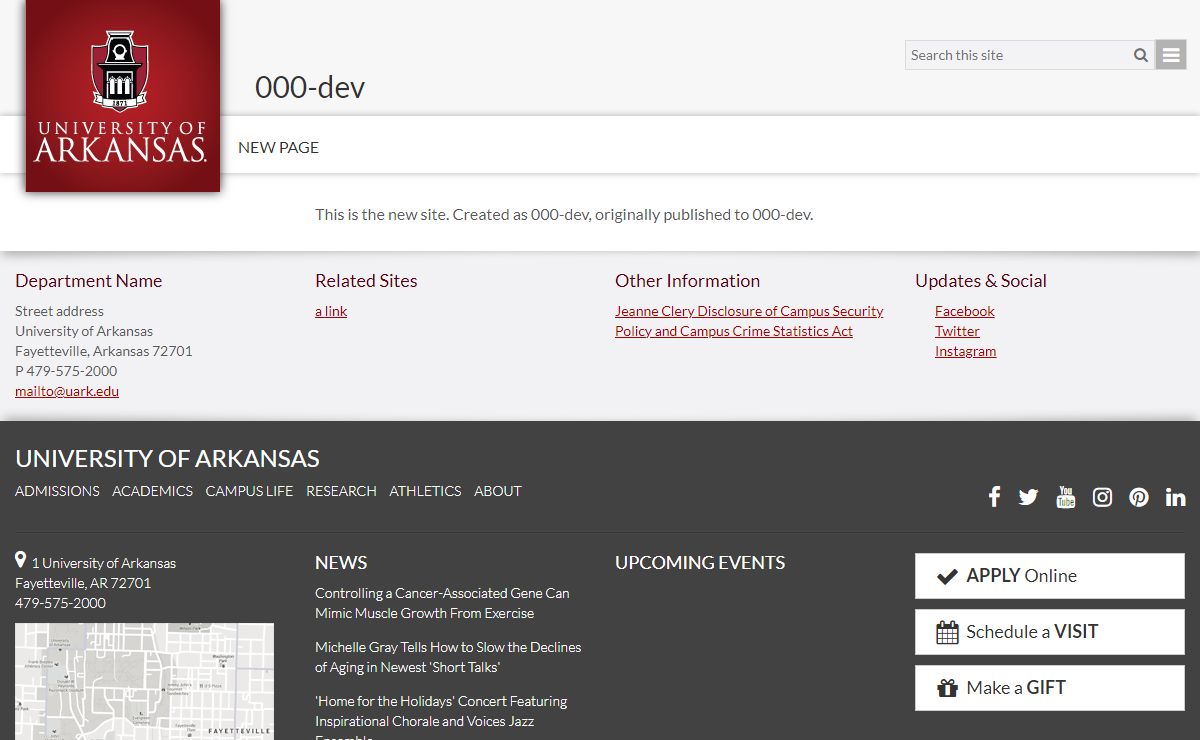
Task: Open the footer YouTube icon
Action: pyautogui.click(x=1065, y=497)
